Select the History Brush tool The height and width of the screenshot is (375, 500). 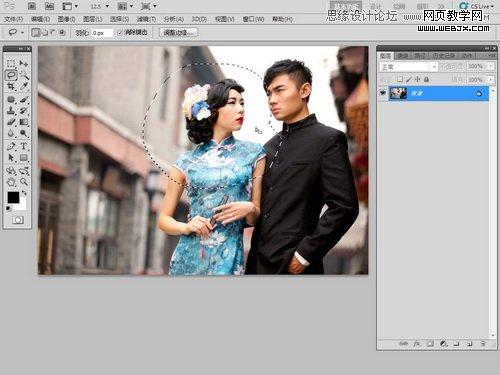click(24, 111)
